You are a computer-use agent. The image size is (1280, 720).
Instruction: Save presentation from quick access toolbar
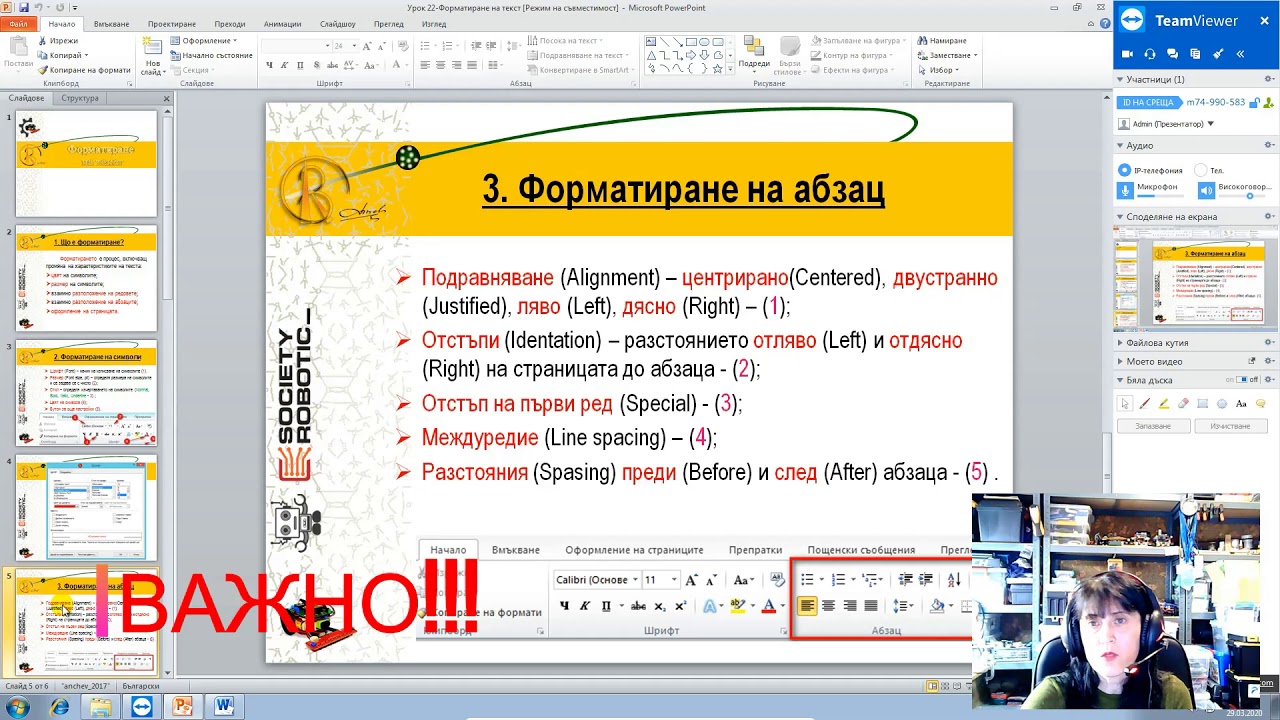[x=24, y=8]
